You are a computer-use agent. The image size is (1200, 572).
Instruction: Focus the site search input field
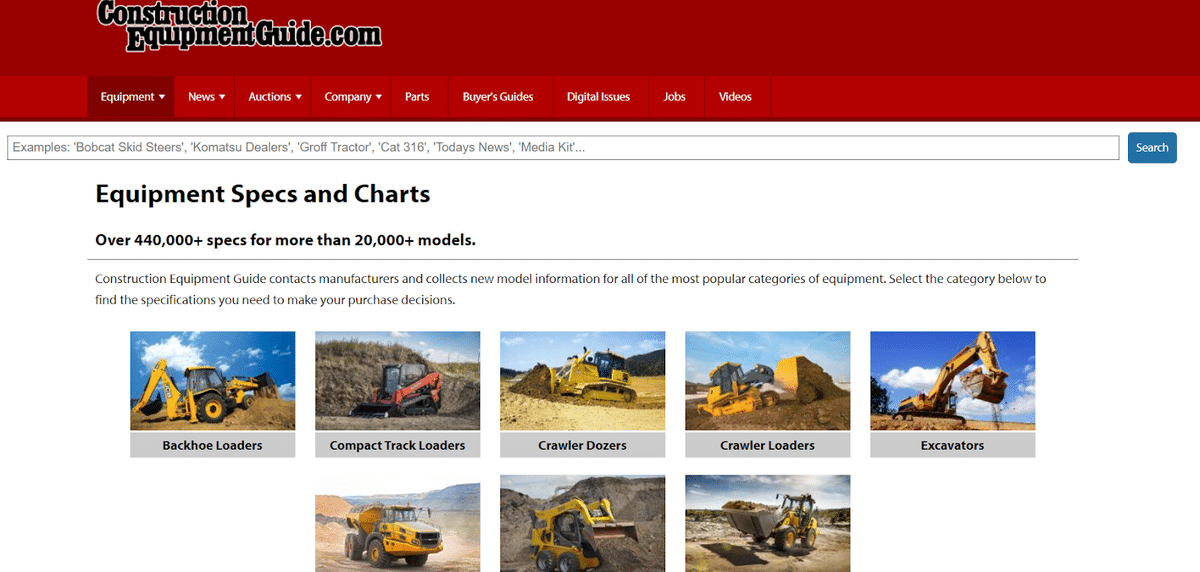pyautogui.click(x=562, y=148)
